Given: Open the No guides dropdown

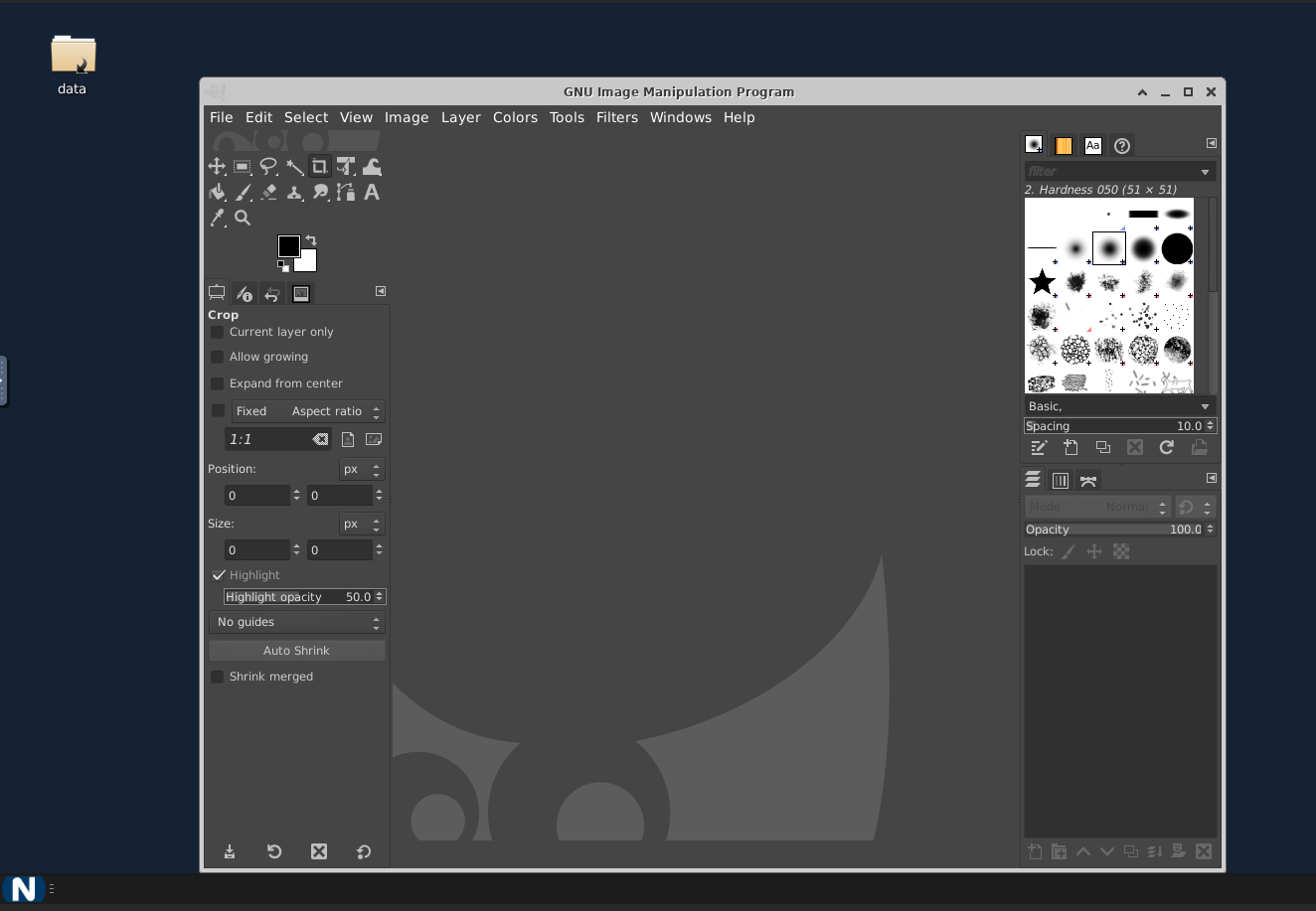Looking at the screenshot, I should click(x=296, y=622).
